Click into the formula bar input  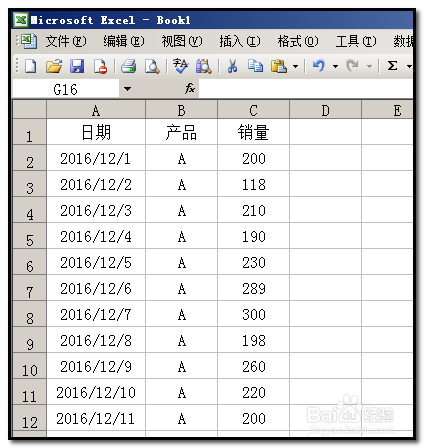306,89
